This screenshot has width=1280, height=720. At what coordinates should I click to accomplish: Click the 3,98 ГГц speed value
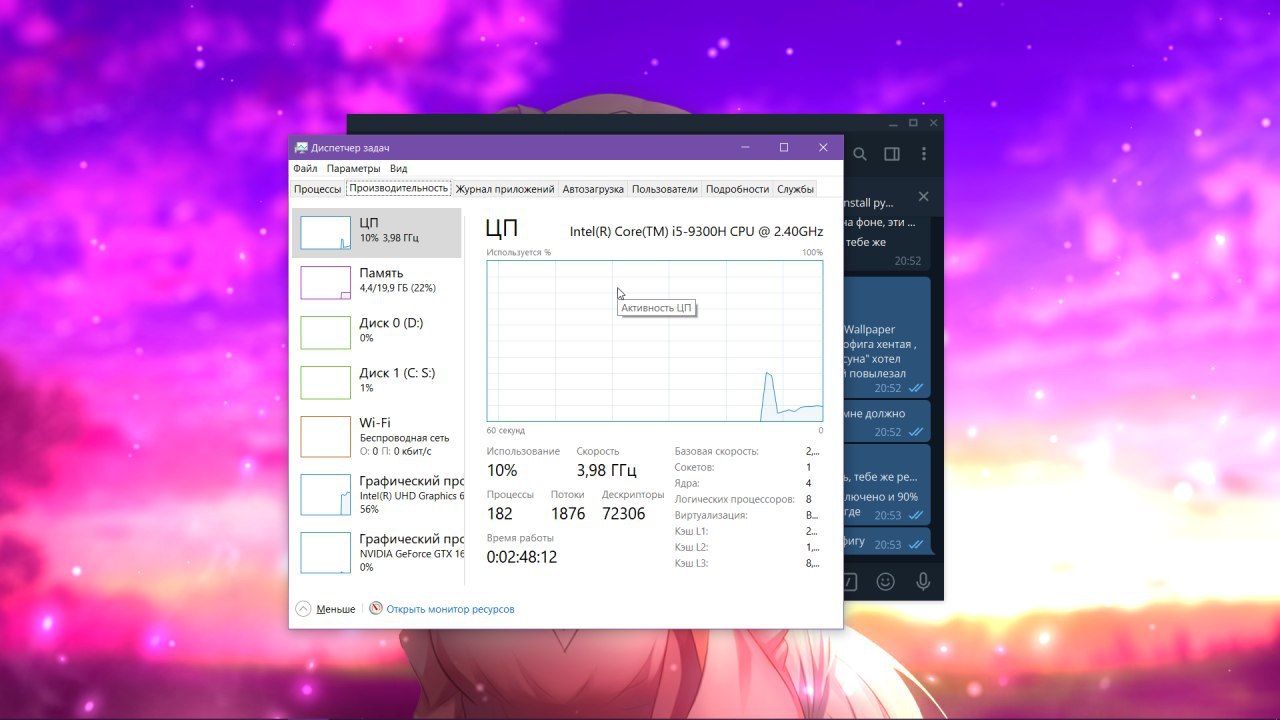pos(606,470)
